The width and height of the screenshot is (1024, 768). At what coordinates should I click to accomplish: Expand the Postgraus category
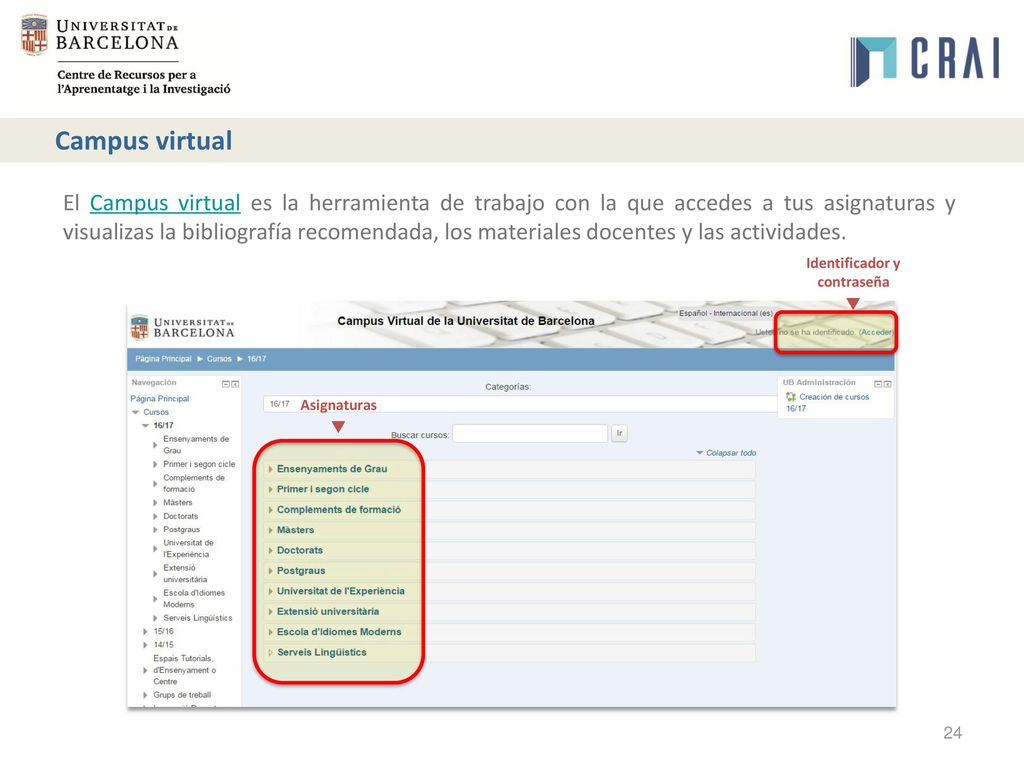pyautogui.click(x=300, y=571)
